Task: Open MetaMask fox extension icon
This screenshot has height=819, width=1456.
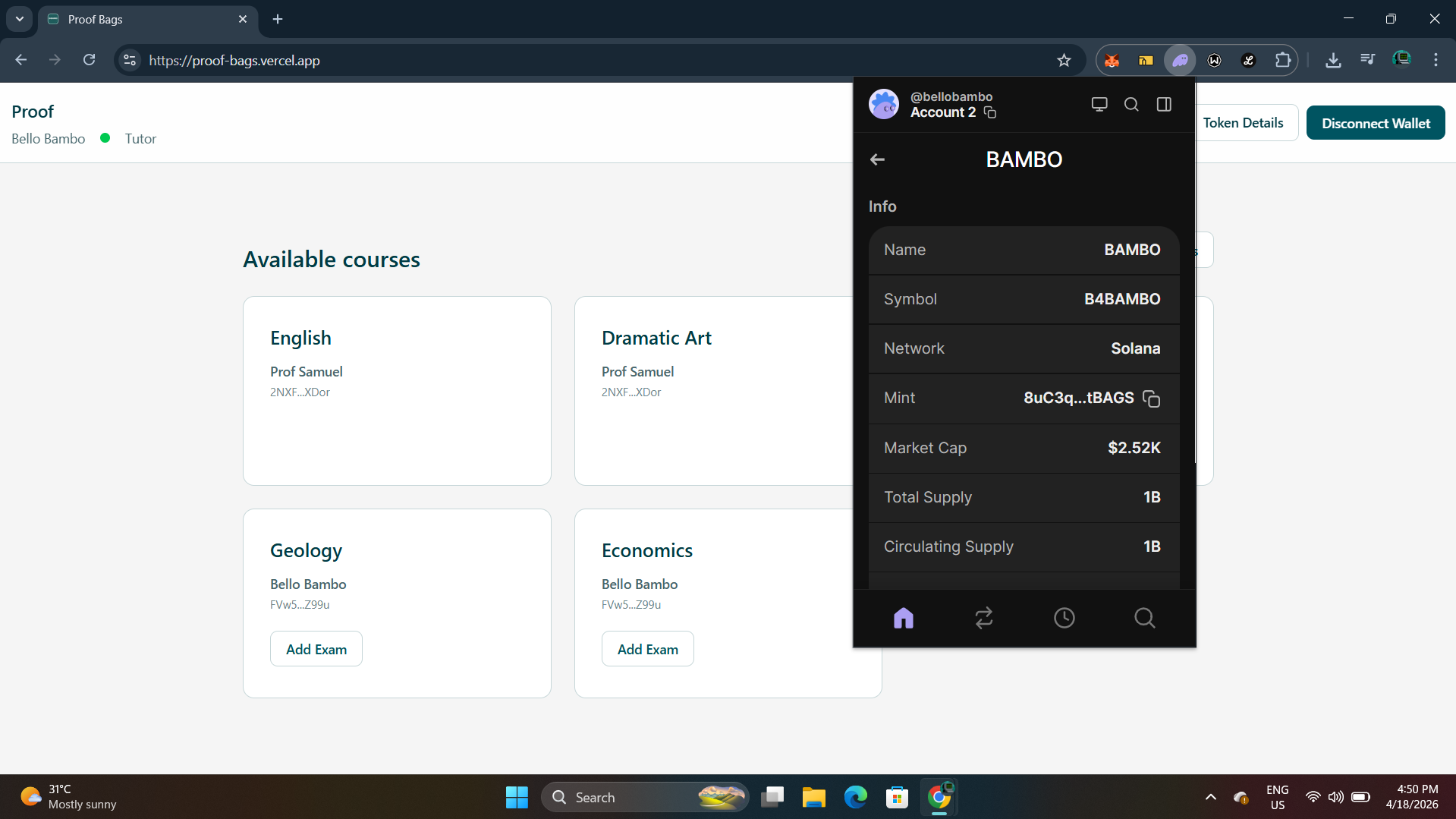Action: pyautogui.click(x=1112, y=61)
